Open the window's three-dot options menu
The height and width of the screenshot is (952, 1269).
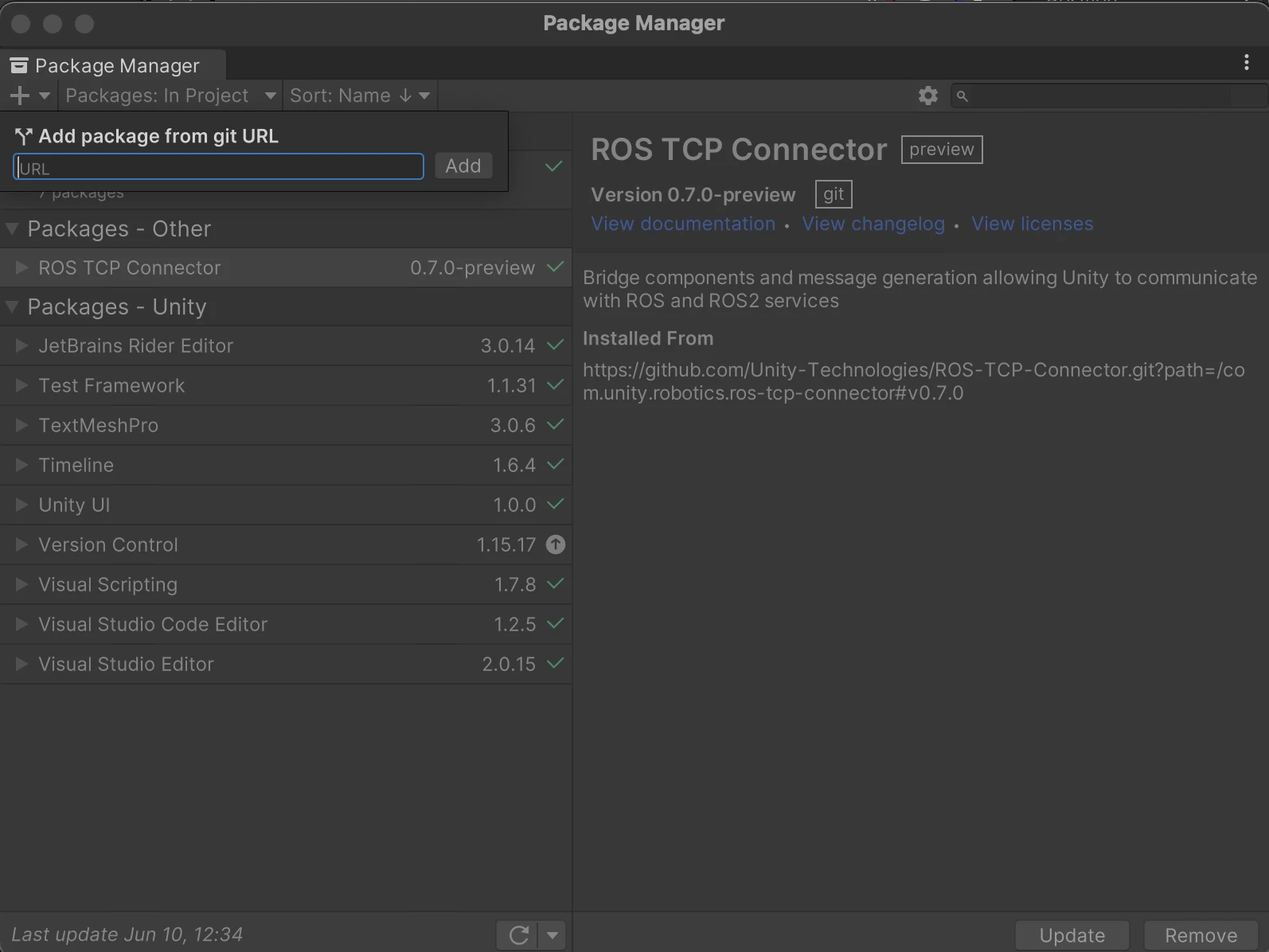pos(1247,63)
